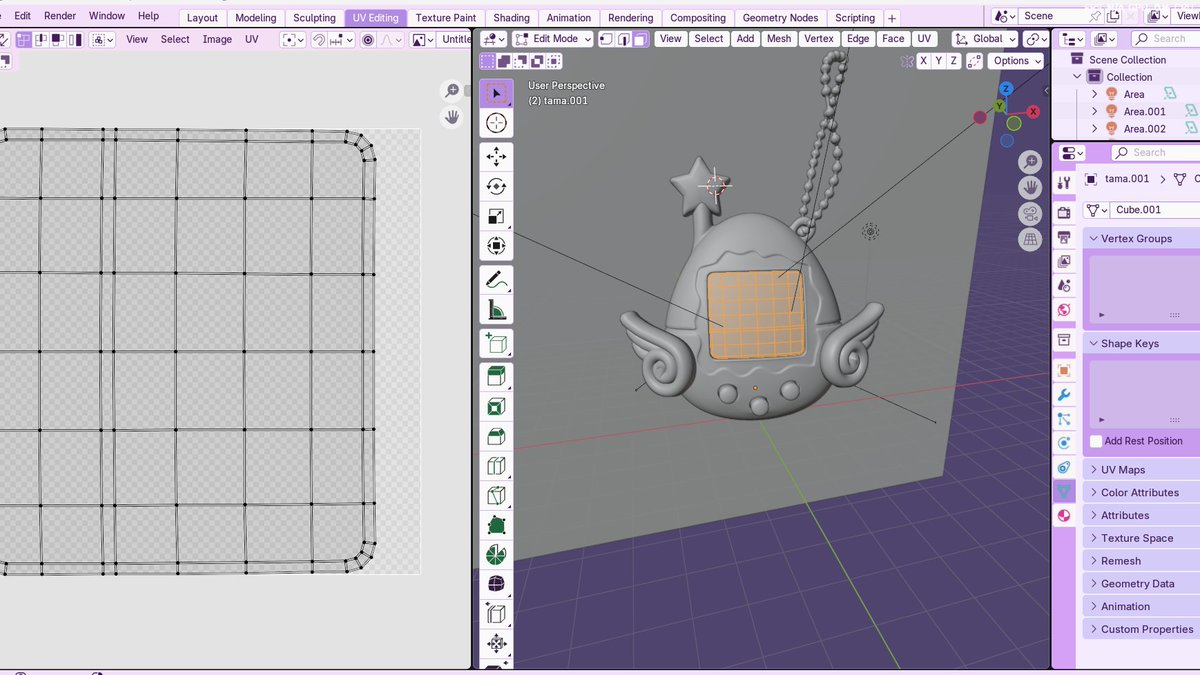Select the Add Cube tool
The image size is (1200, 675).
[496, 344]
